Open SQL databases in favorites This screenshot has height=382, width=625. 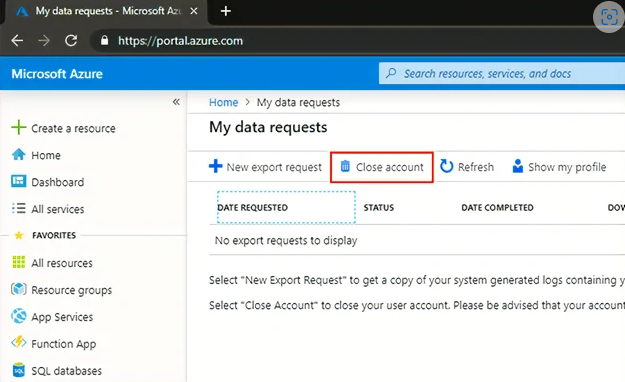[x=57, y=371]
